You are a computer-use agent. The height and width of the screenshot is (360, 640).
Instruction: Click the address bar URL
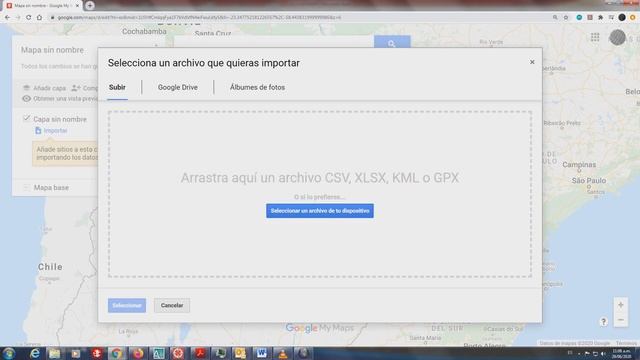(199, 18)
